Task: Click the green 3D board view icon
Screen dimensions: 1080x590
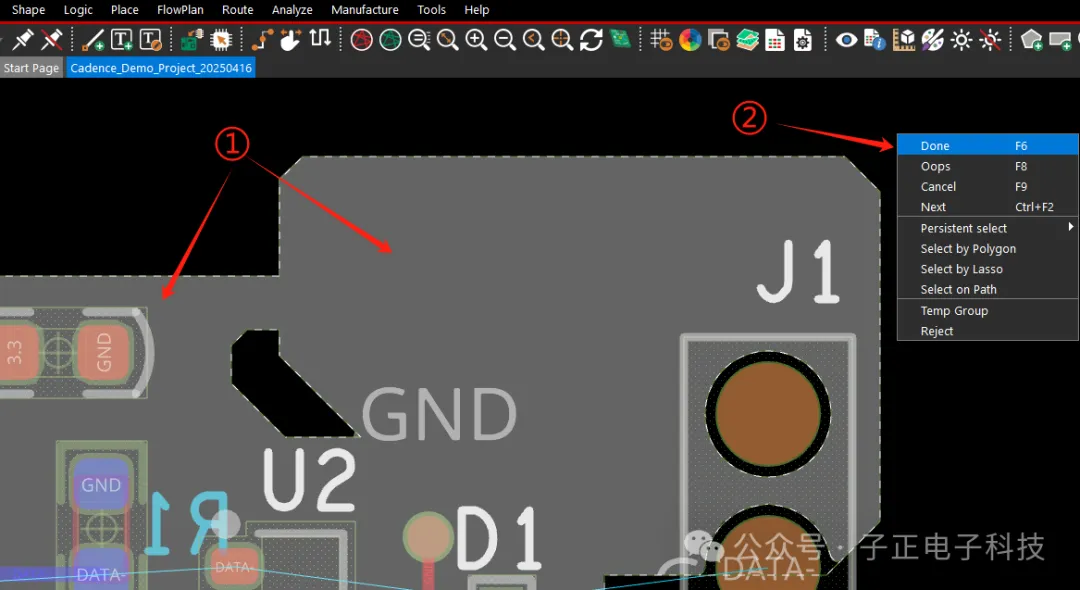Action: pos(620,39)
